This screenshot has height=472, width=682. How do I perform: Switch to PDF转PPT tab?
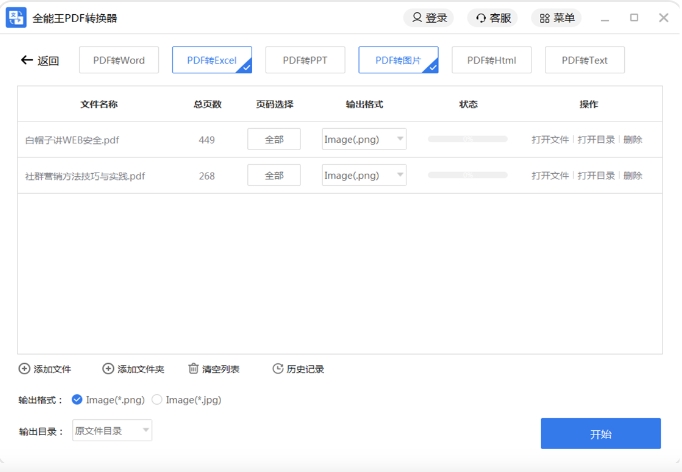(x=305, y=60)
